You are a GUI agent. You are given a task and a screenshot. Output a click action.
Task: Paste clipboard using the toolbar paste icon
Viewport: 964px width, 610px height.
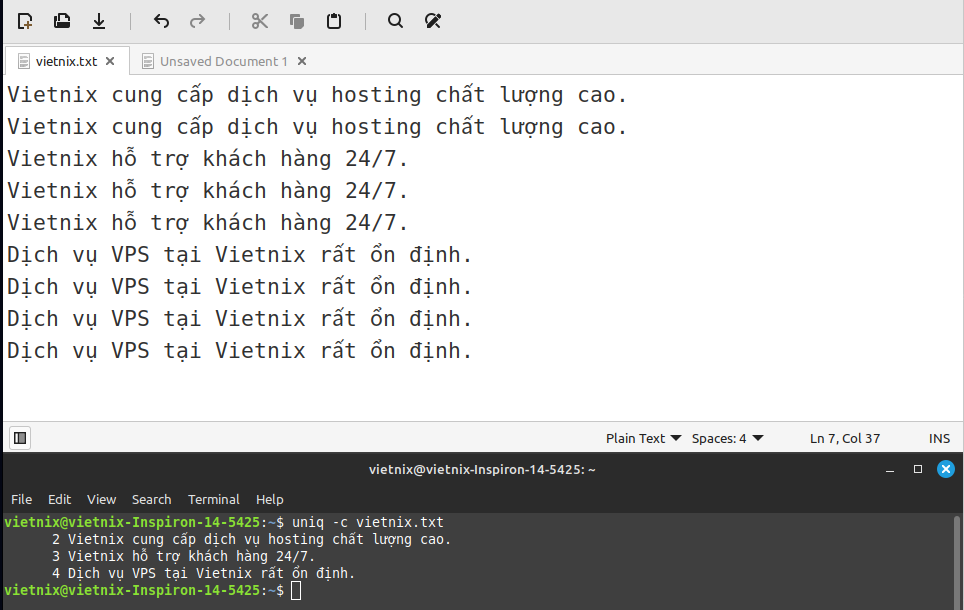click(x=334, y=21)
